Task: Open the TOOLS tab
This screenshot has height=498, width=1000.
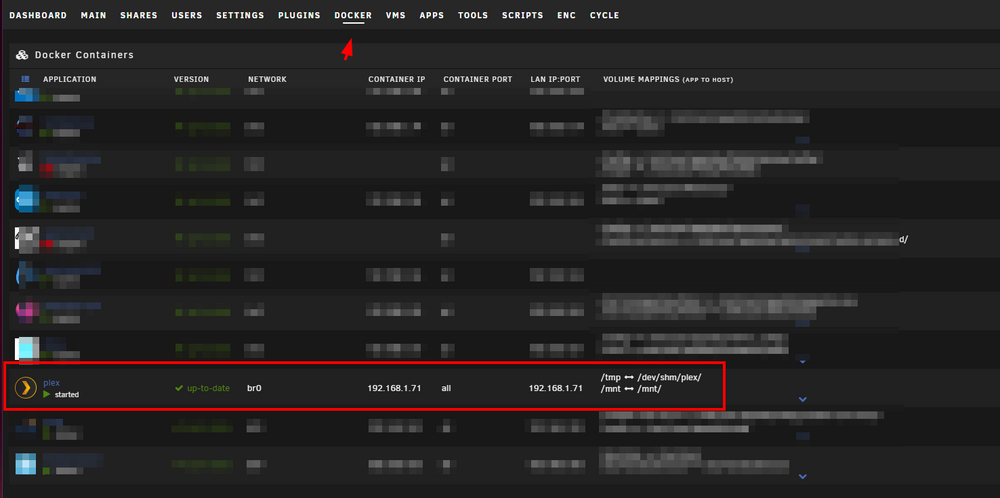Action: coord(473,15)
